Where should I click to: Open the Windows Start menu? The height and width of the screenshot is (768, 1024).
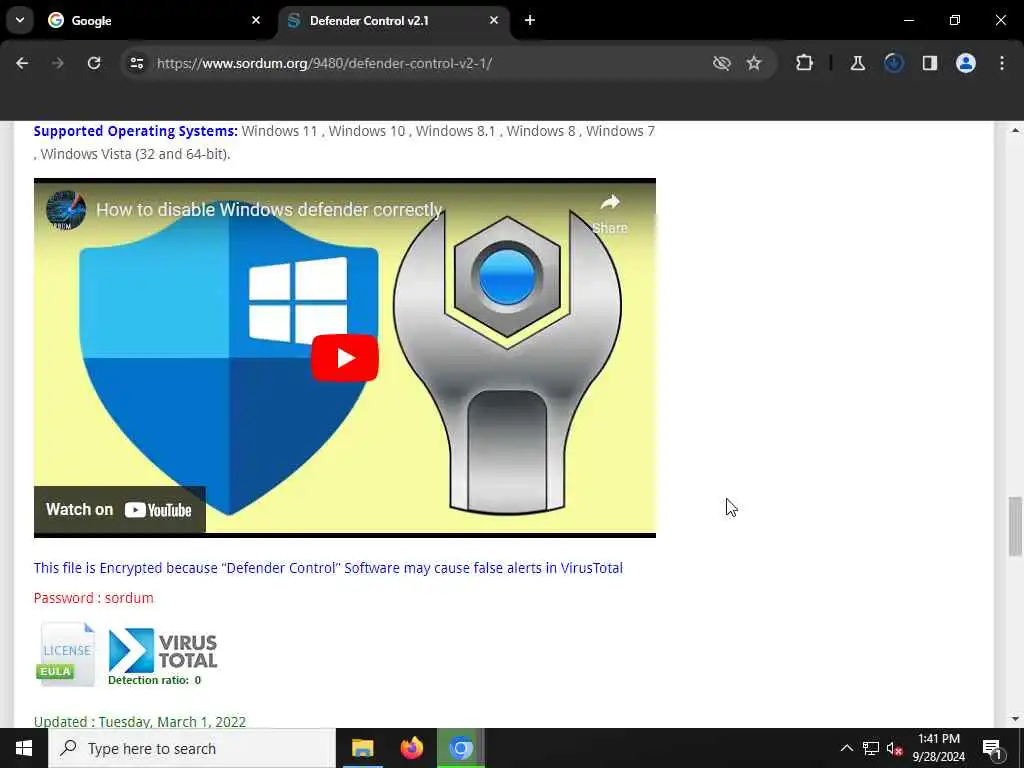[24, 748]
